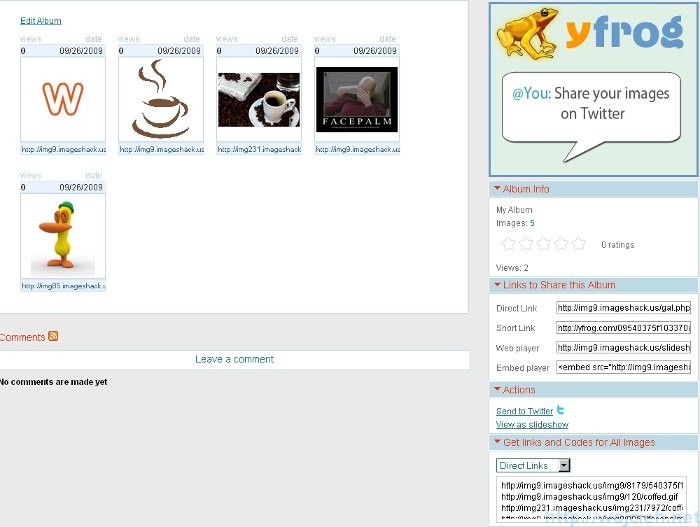Click the img85 URL under duck thumbnail
The image size is (700, 527).
click(x=63, y=286)
